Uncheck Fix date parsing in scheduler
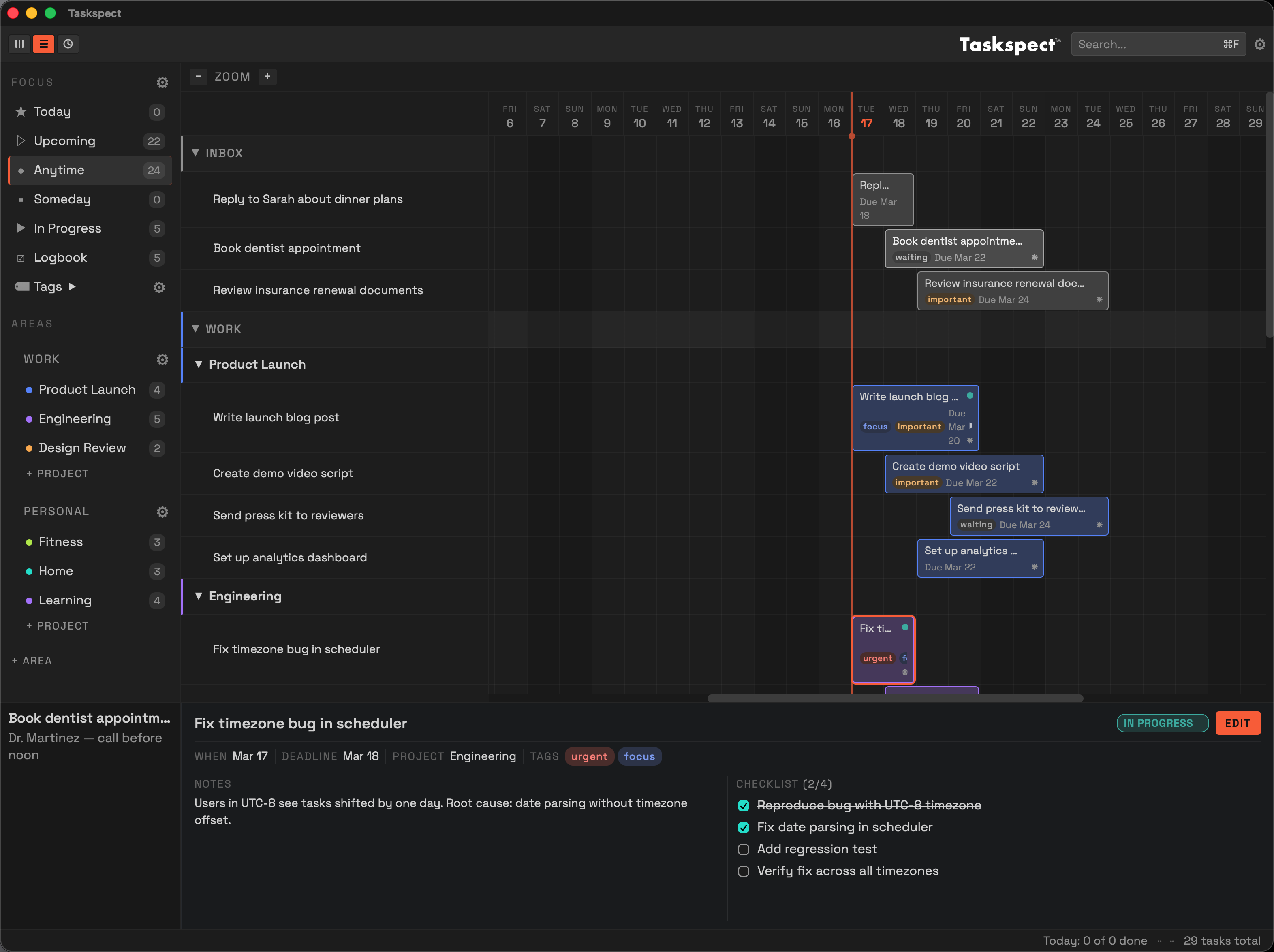 click(x=743, y=828)
